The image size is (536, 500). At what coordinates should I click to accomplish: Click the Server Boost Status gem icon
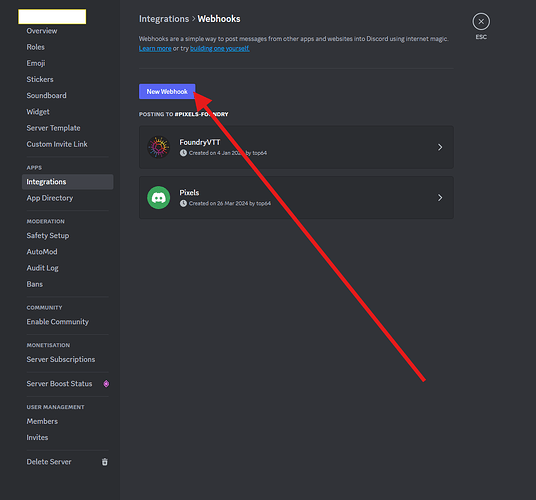point(106,384)
